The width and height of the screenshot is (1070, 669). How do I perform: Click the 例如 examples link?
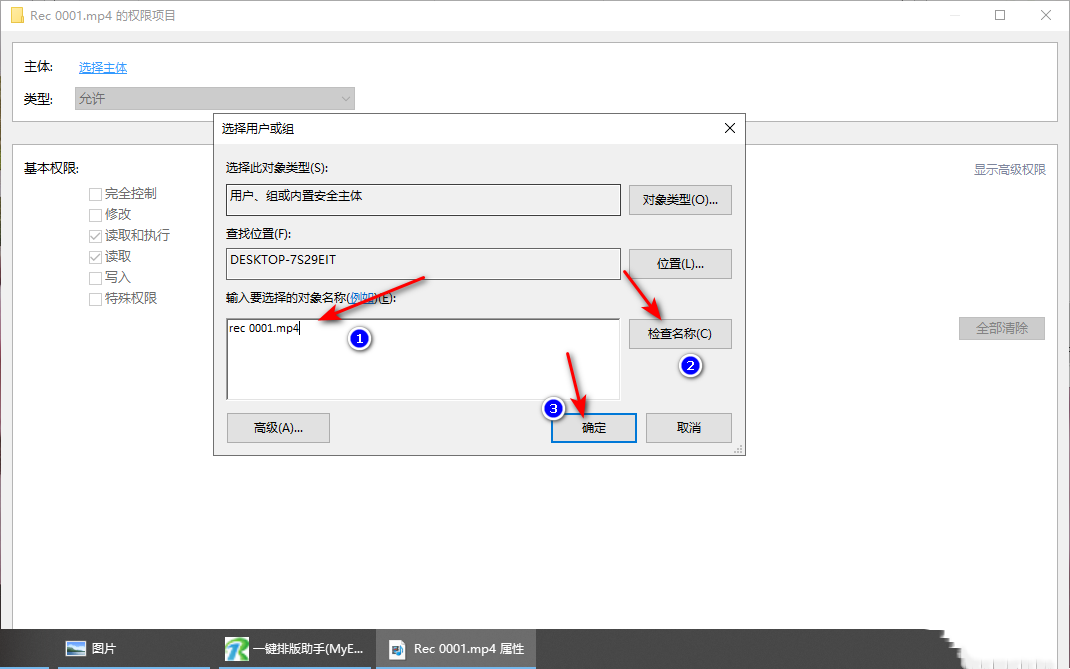click(362, 298)
